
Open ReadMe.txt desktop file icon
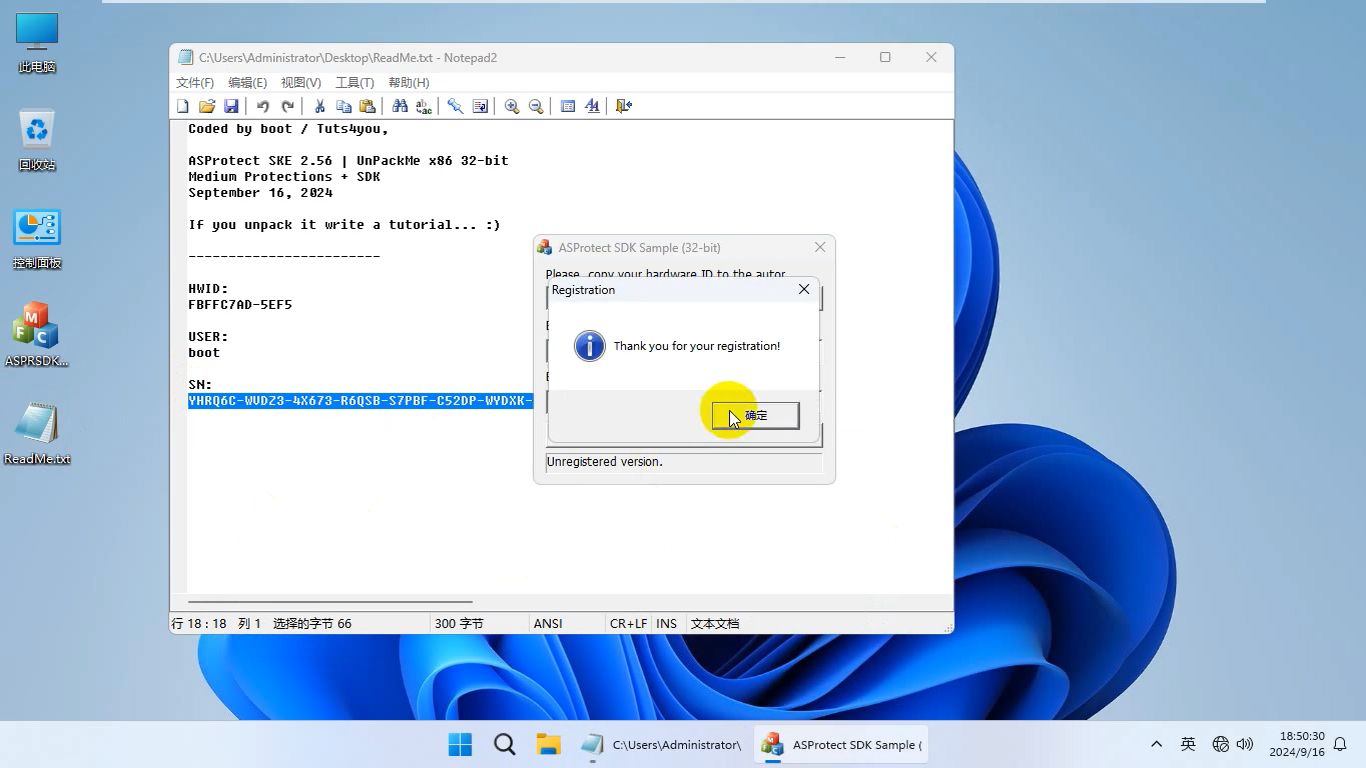[37, 434]
